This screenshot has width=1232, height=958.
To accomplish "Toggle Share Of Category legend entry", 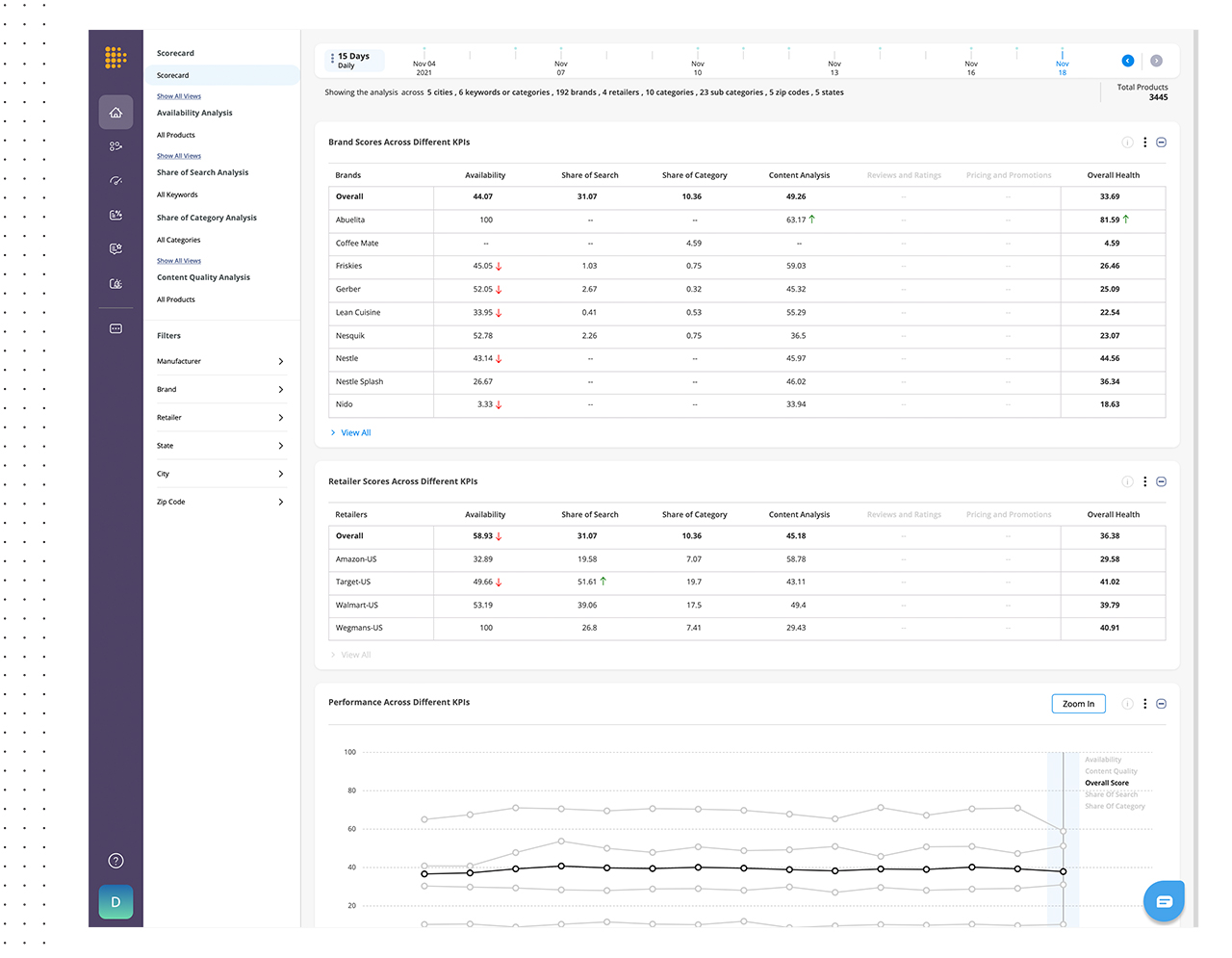I will pos(1115,806).
